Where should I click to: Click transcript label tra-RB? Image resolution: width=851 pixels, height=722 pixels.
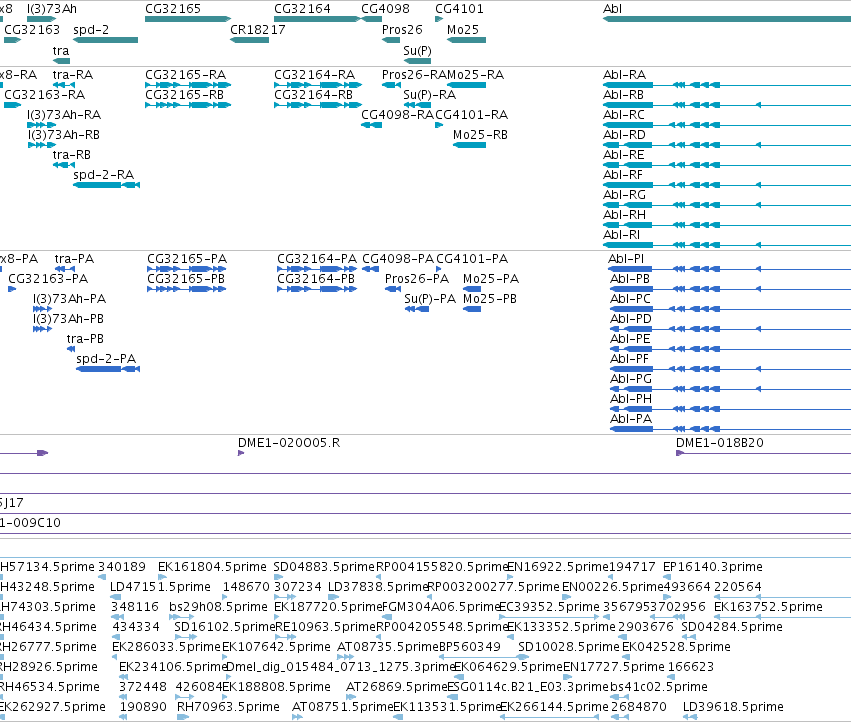[72, 155]
